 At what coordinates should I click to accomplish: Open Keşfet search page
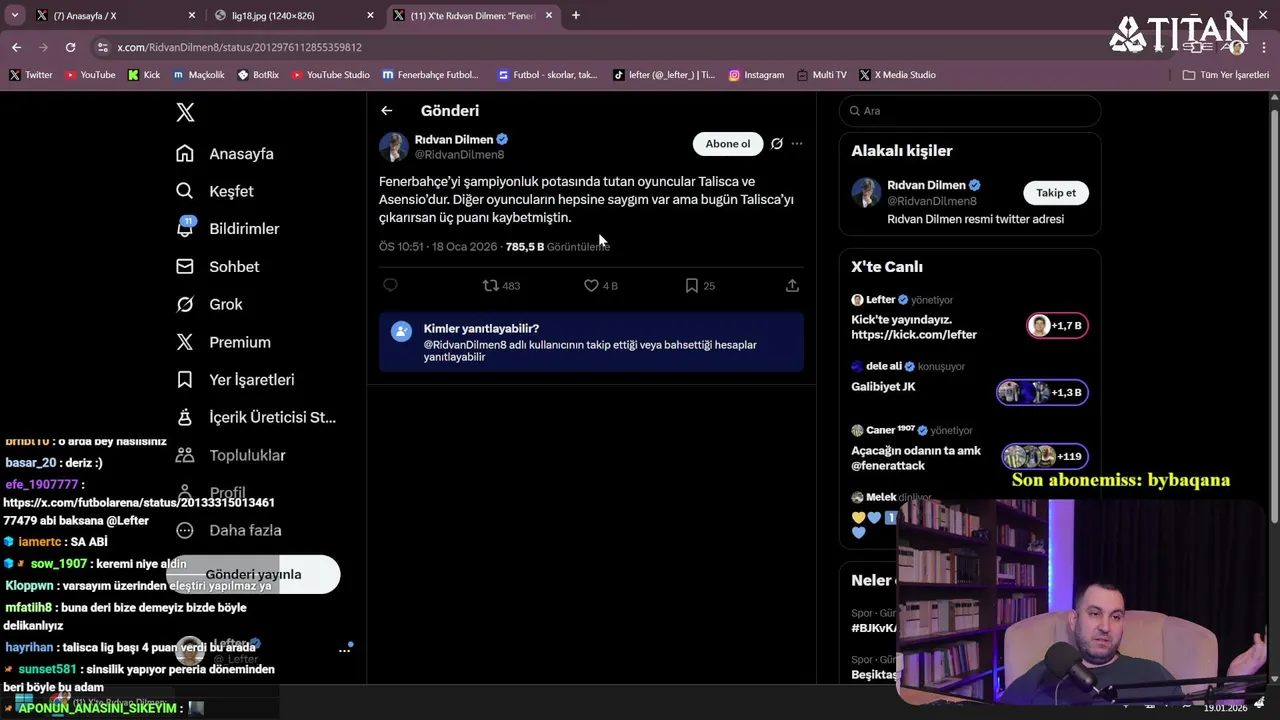tap(215, 191)
